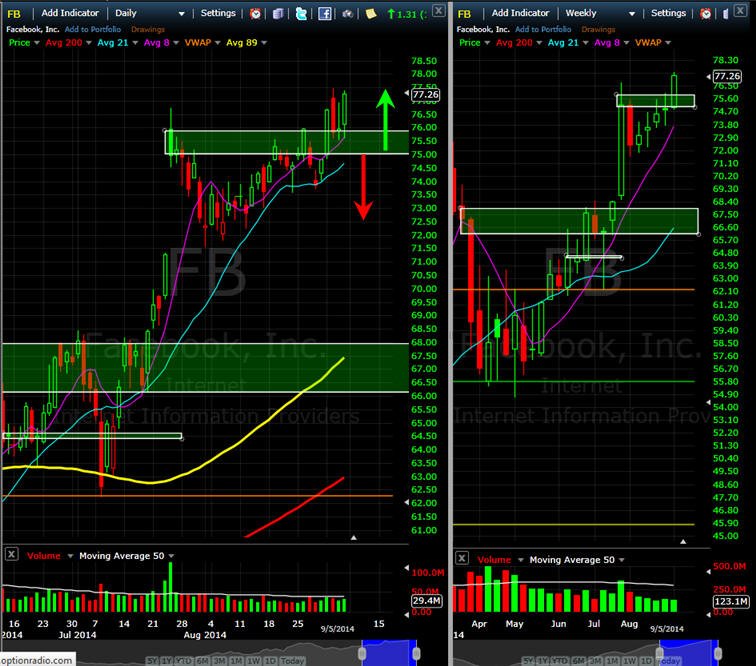Click green 1.31 price change indicator
The height and width of the screenshot is (666, 756).
point(407,14)
